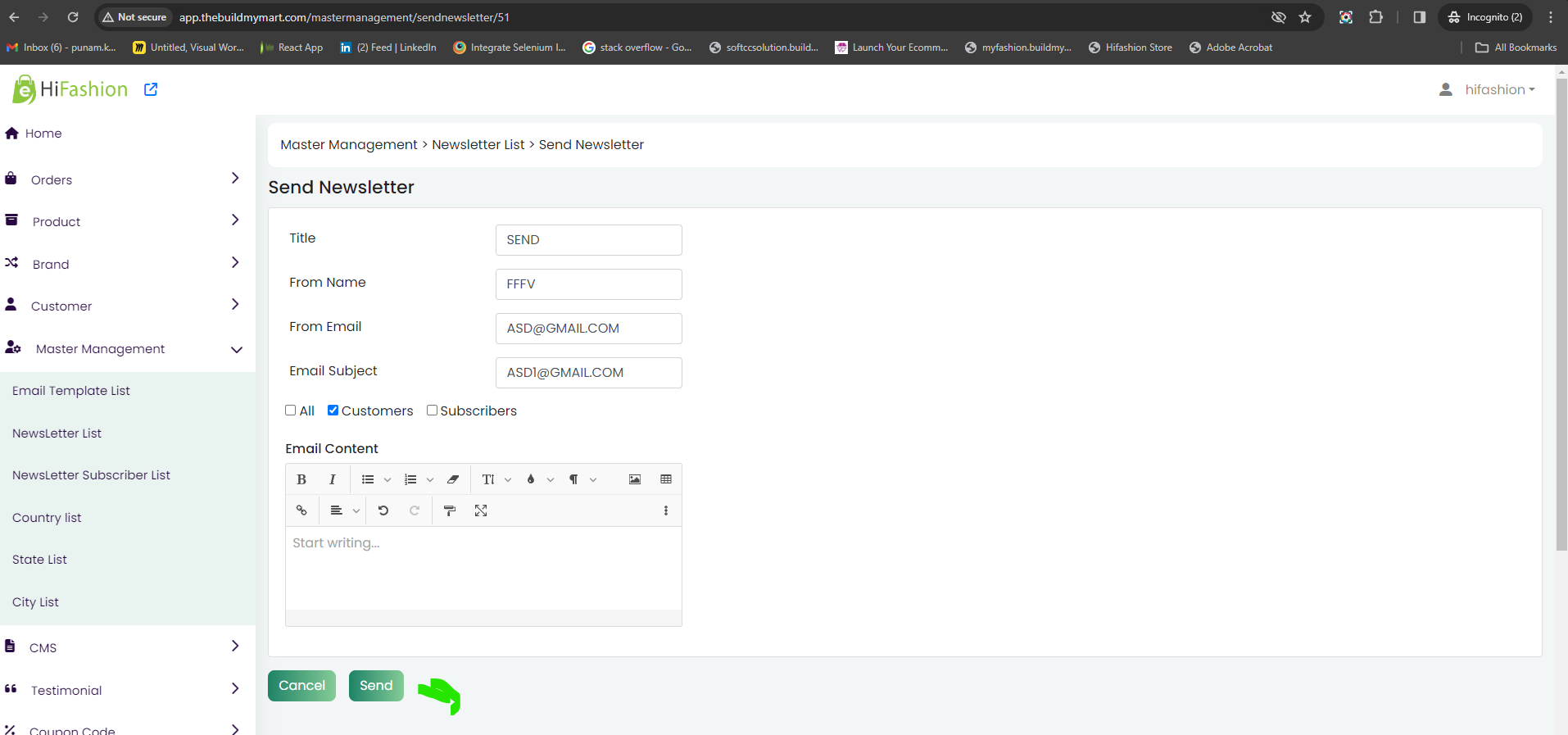
Task: Go back to the previous page
Action: click(14, 17)
